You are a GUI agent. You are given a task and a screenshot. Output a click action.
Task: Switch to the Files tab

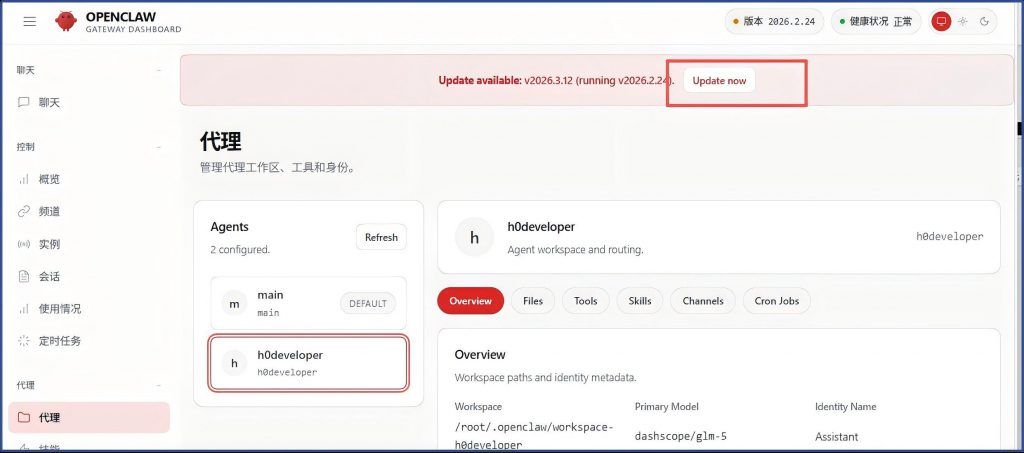click(x=533, y=301)
